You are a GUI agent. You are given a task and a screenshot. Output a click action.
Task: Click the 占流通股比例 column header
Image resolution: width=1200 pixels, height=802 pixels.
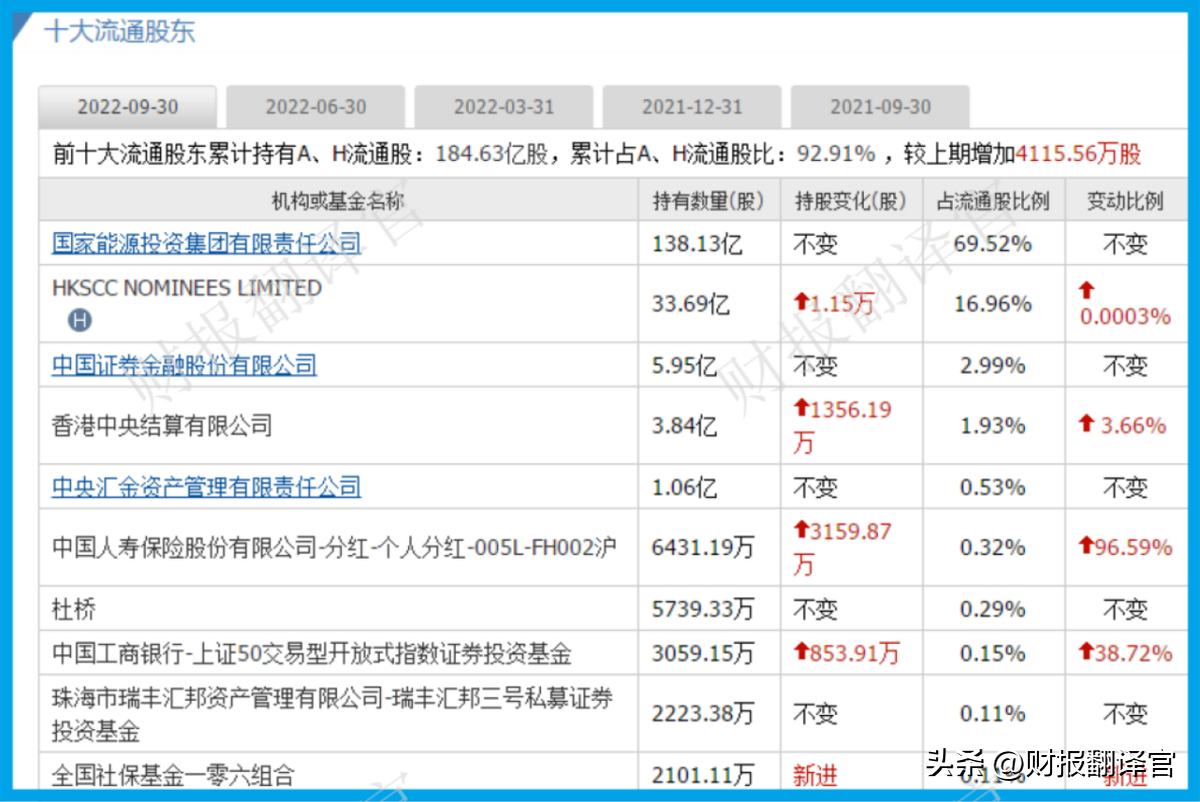(x=993, y=201)
